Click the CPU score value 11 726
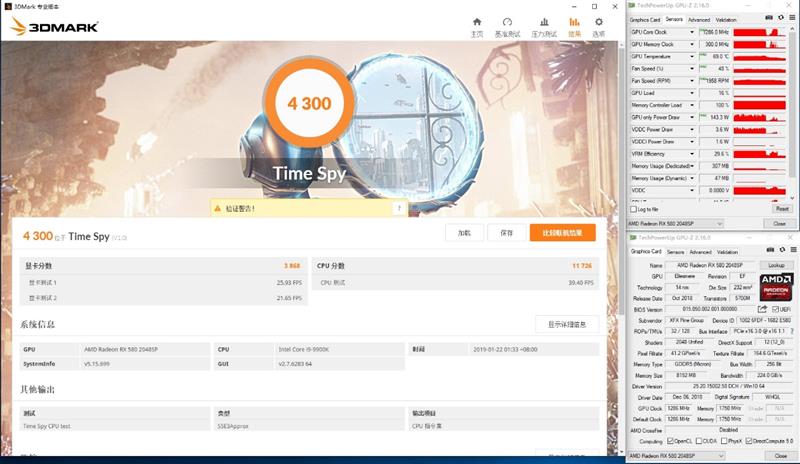Viewport: 800px width, 464px height. (x=582, y=266)
